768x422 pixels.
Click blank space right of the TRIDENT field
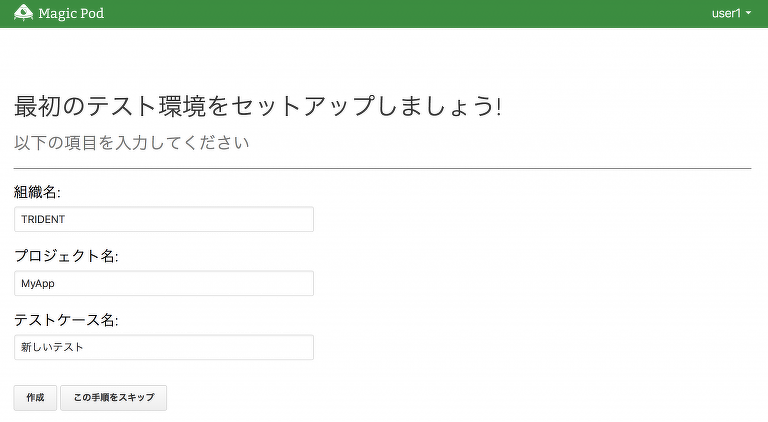(x=530, y=219)
